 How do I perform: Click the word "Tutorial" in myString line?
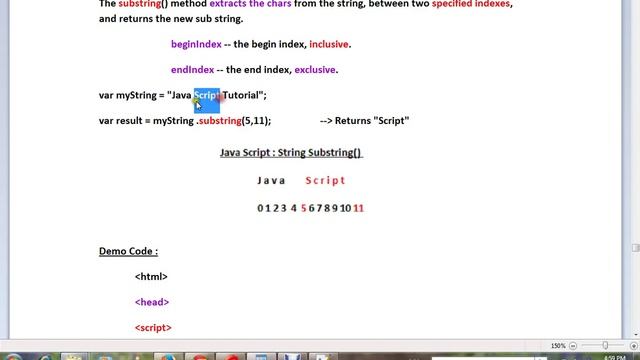point(240,96)
